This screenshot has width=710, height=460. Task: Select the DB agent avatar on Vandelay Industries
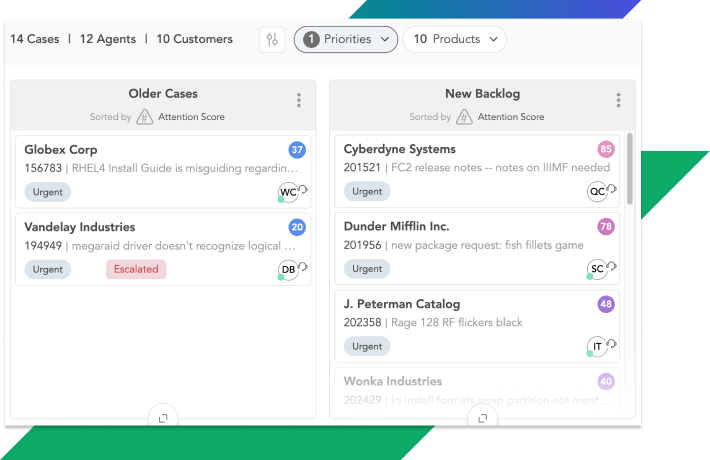click(x=288, y=269)
